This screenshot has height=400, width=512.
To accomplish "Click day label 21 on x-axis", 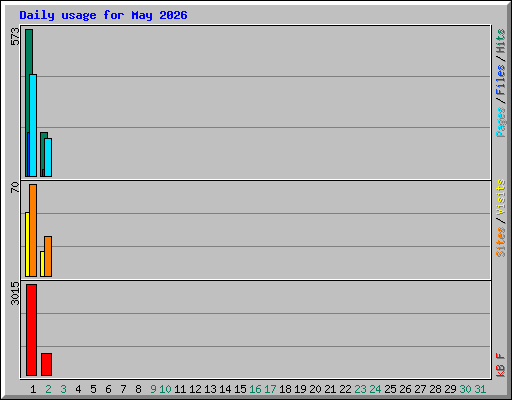I will 330,389.
